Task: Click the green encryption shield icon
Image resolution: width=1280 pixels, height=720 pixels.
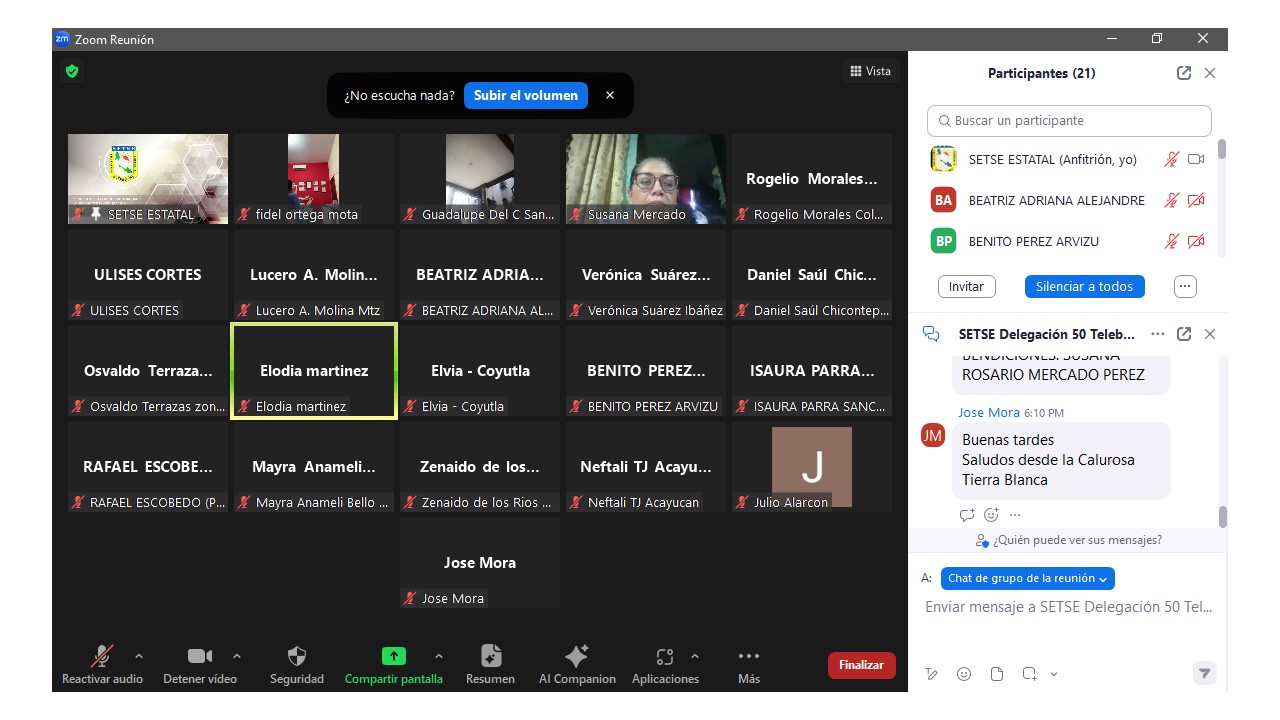Action: (x=72, y=71)
